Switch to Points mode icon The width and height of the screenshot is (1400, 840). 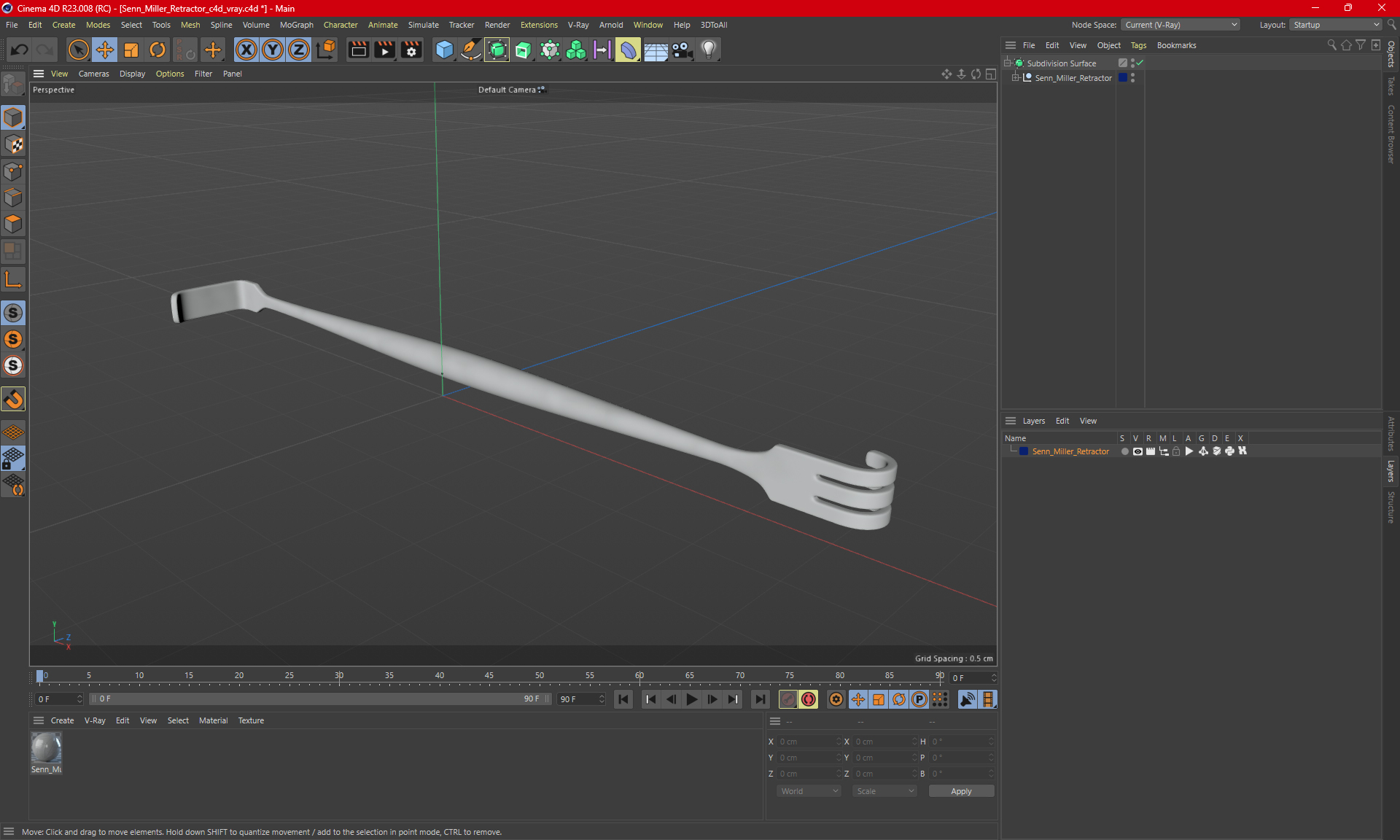(13, 171)
